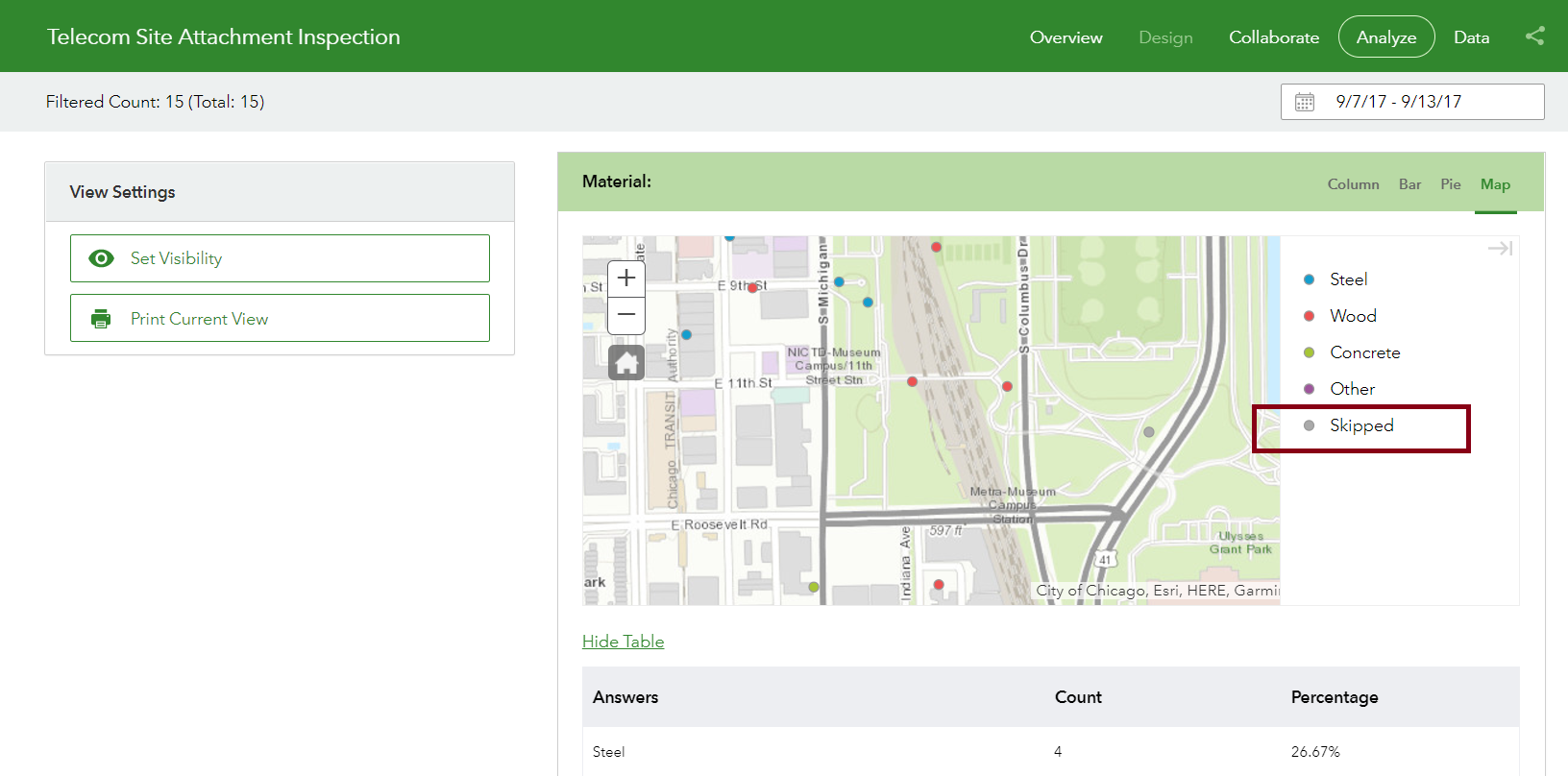1568x776 pixels.
Task: Click the Steel legend label
Action: [1349, 279]
